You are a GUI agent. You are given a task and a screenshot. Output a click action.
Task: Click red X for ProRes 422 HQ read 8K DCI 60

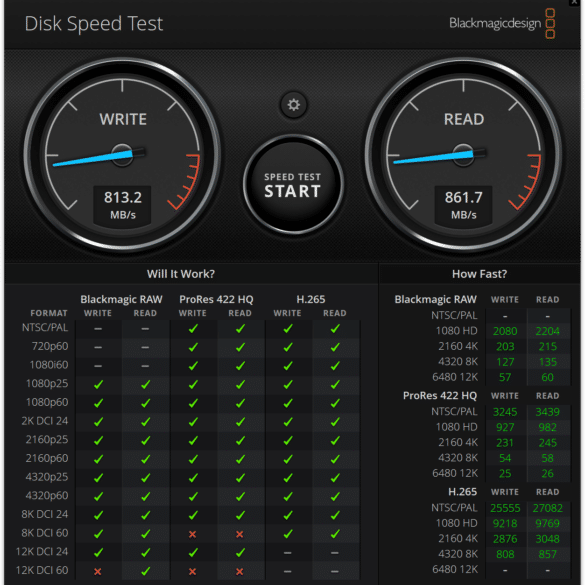pos(240,534)
